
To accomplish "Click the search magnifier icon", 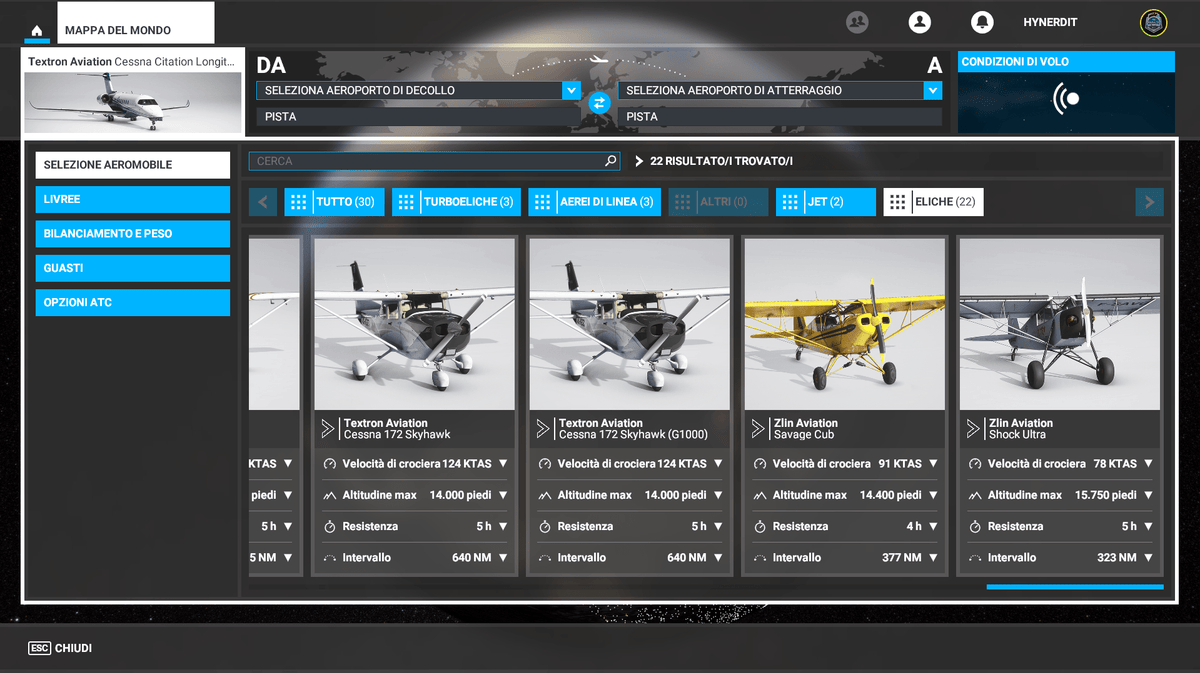I will 610,161.
